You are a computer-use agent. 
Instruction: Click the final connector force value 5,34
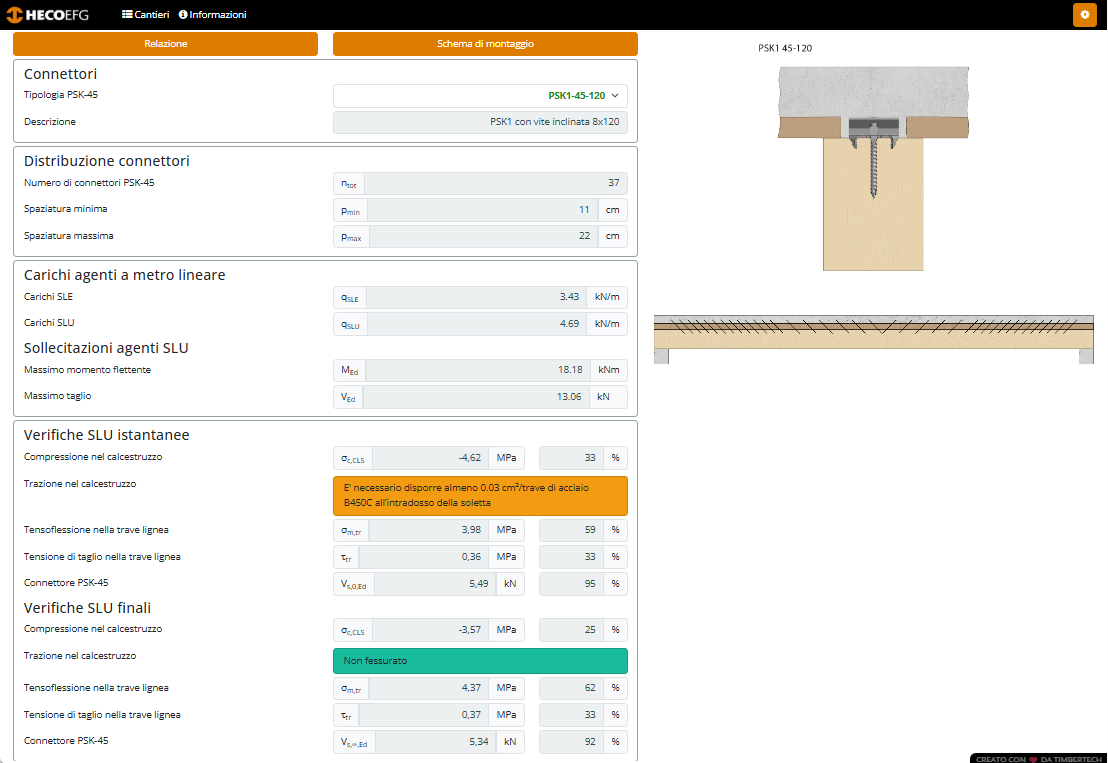pos(436,742)
